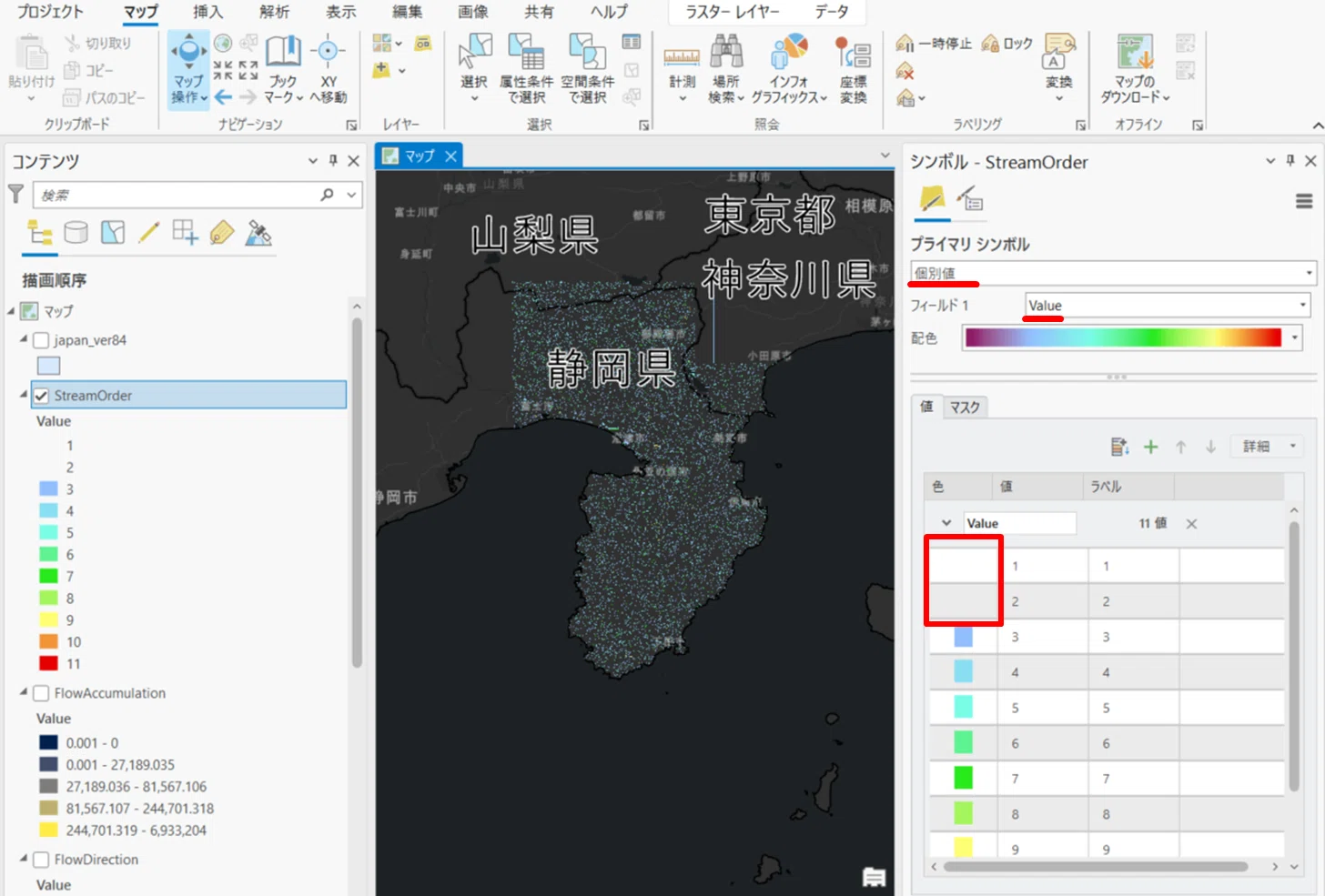The image size is (1325, 896).
Task: Open the プロジェクト (Project) menu
Action: [x=50, y=12]
